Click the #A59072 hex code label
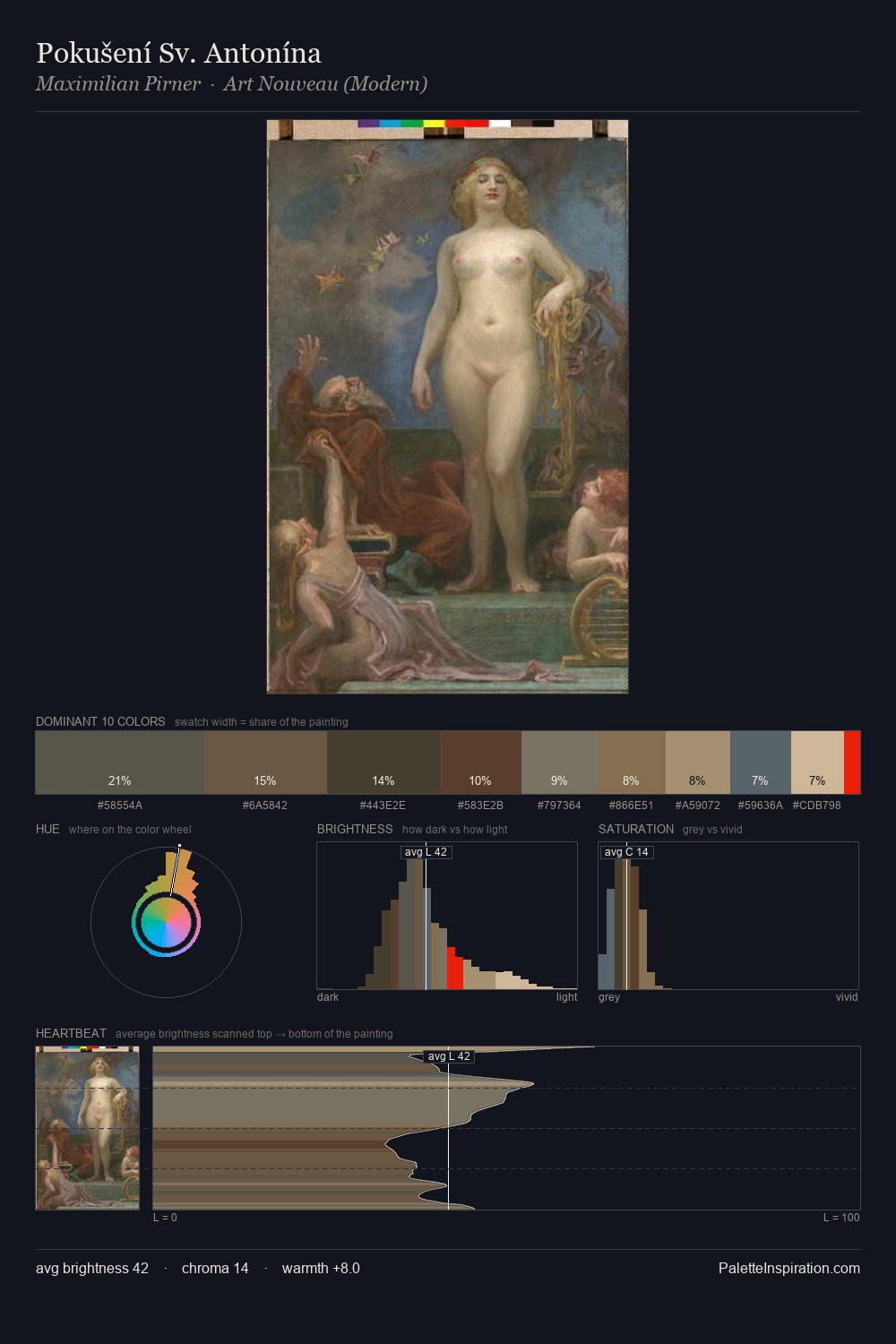The width and height of the screenshot is (896, 1344). [698, 805]
